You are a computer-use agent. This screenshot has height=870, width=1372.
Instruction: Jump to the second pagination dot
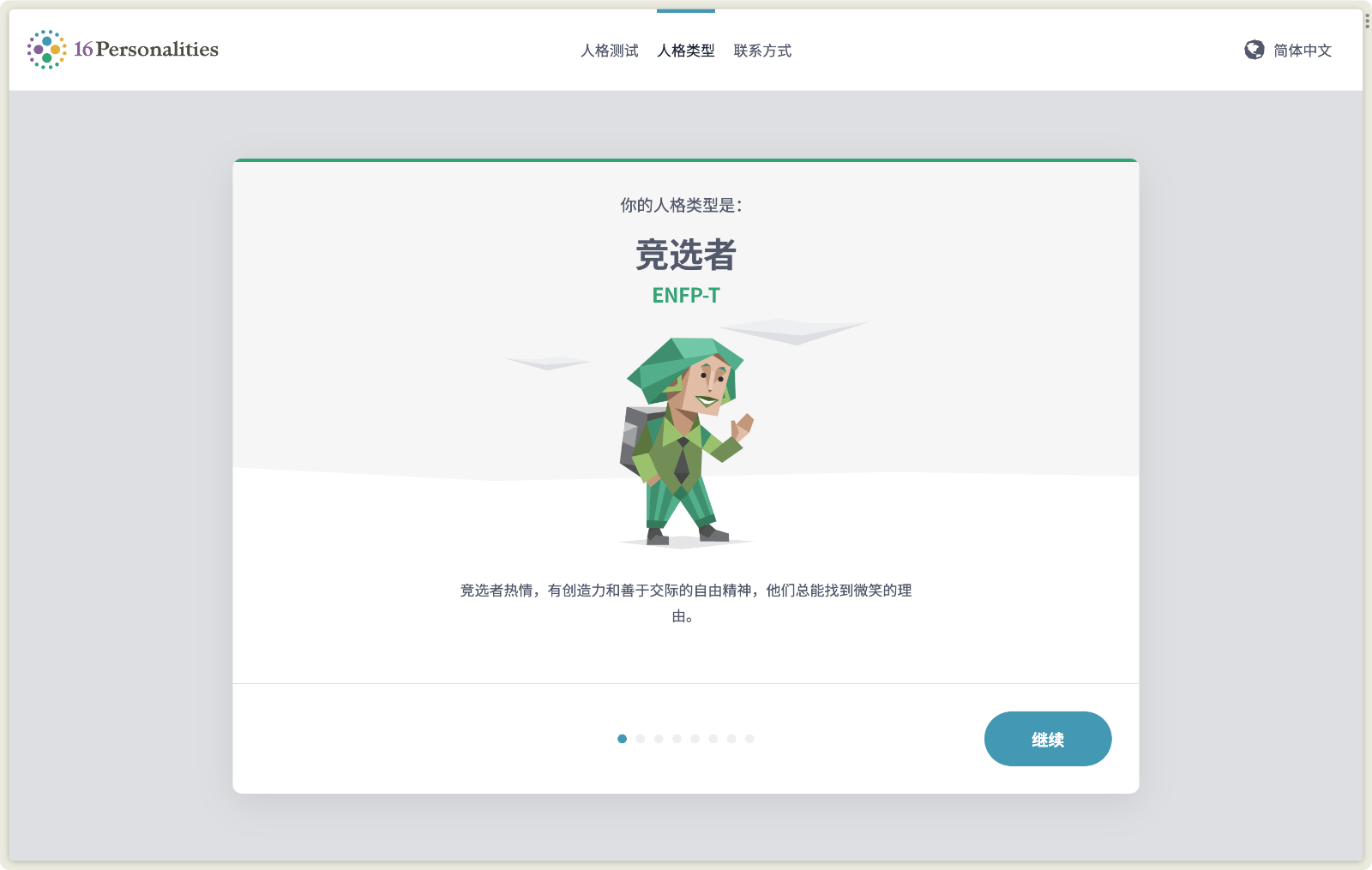(x=641, y=739)
